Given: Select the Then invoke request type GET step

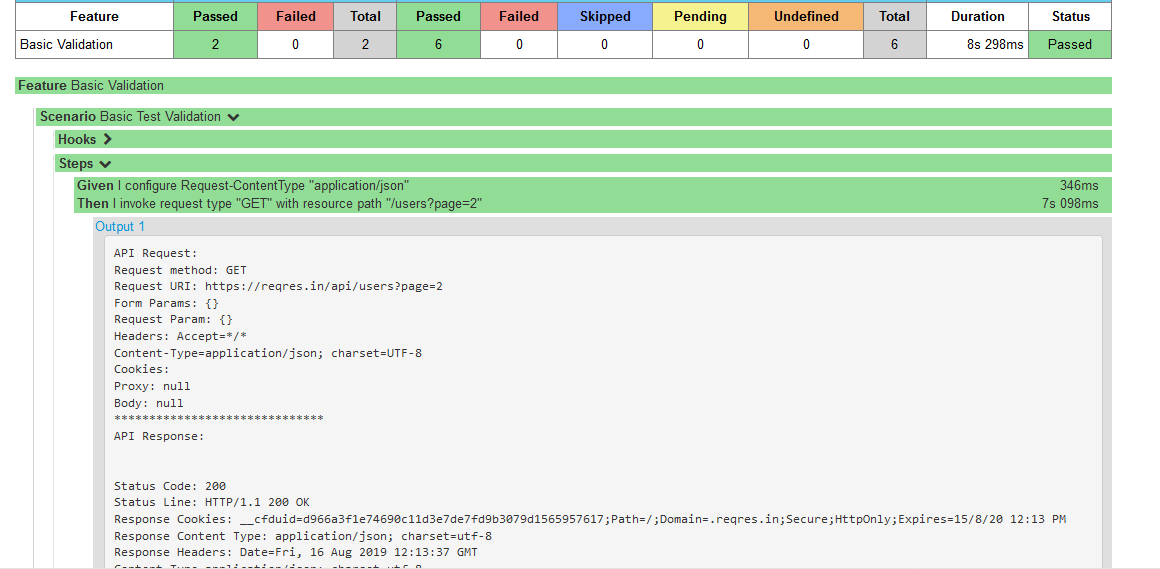Looking at the screenshot, I should 280,204.
